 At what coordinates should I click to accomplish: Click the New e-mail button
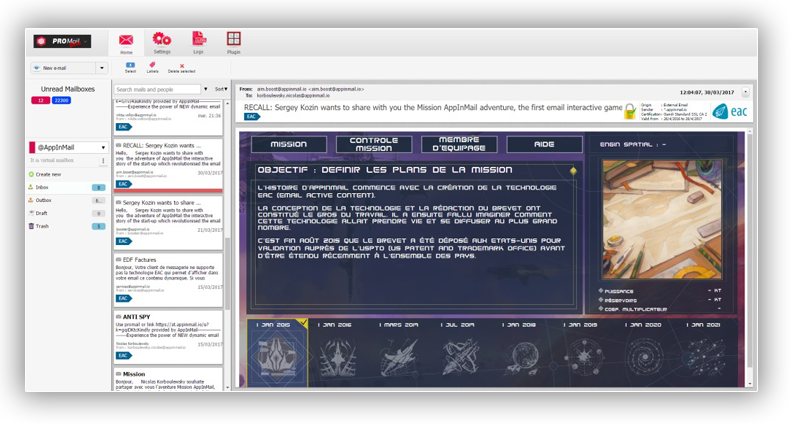(63, 68)
